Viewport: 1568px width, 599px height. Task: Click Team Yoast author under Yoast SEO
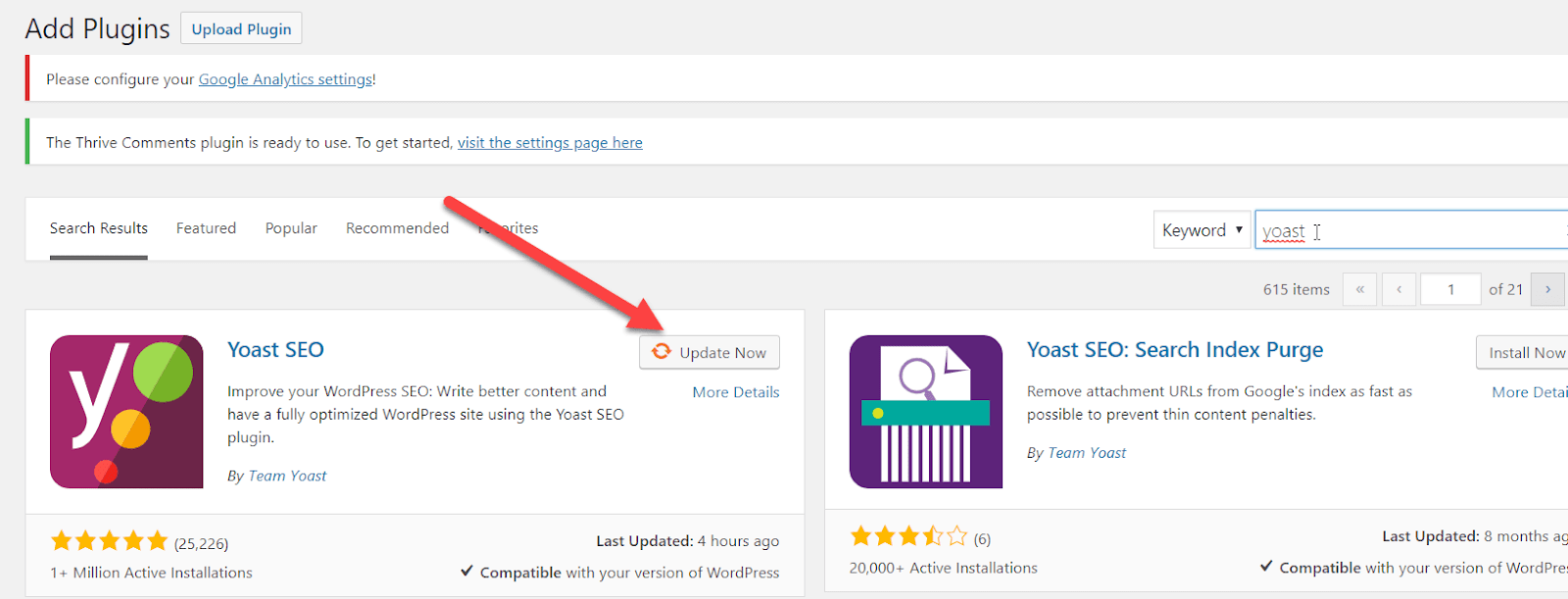point(287,475)
